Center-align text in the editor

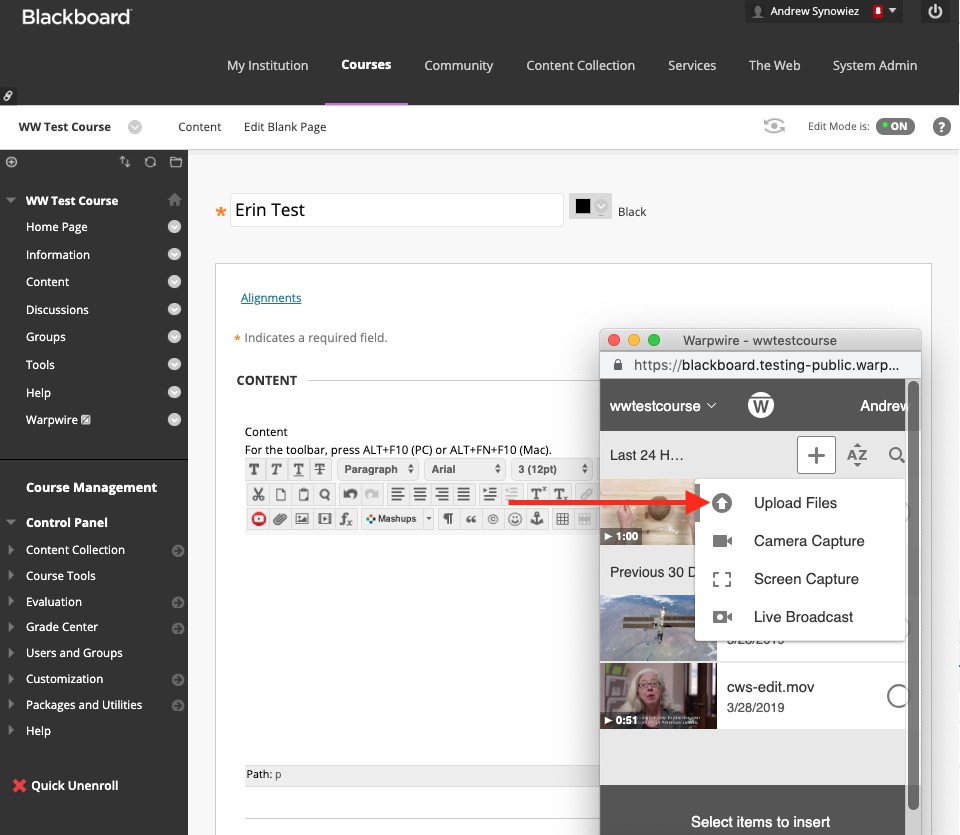tap(420, 494)
